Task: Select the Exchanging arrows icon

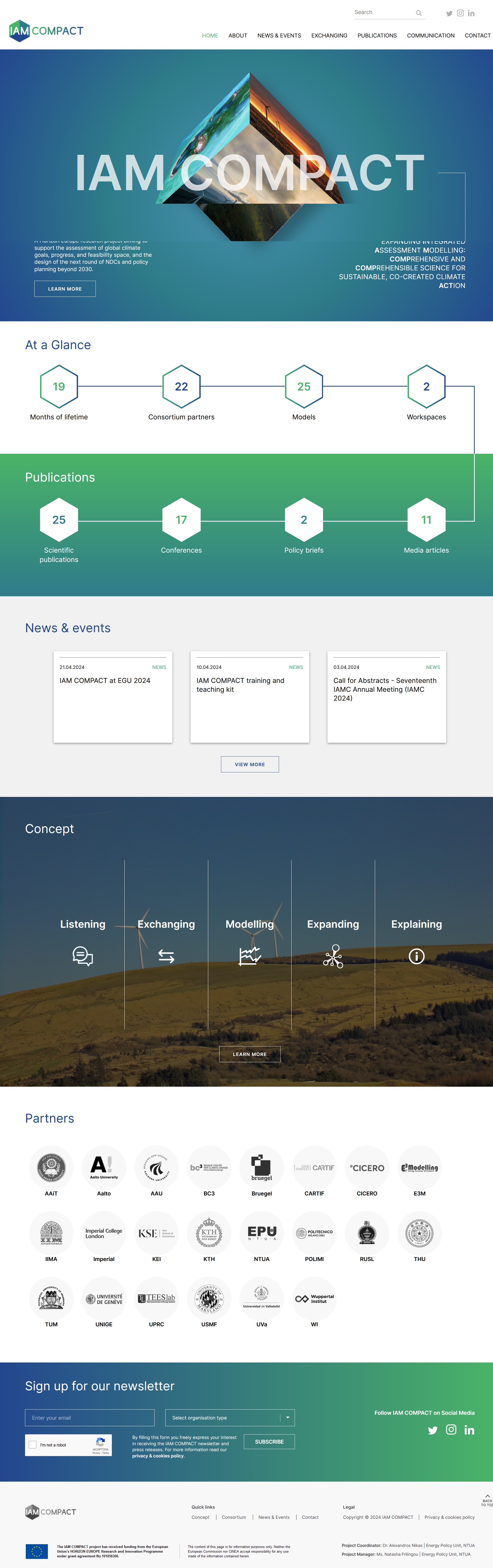Action: [166, 956]
